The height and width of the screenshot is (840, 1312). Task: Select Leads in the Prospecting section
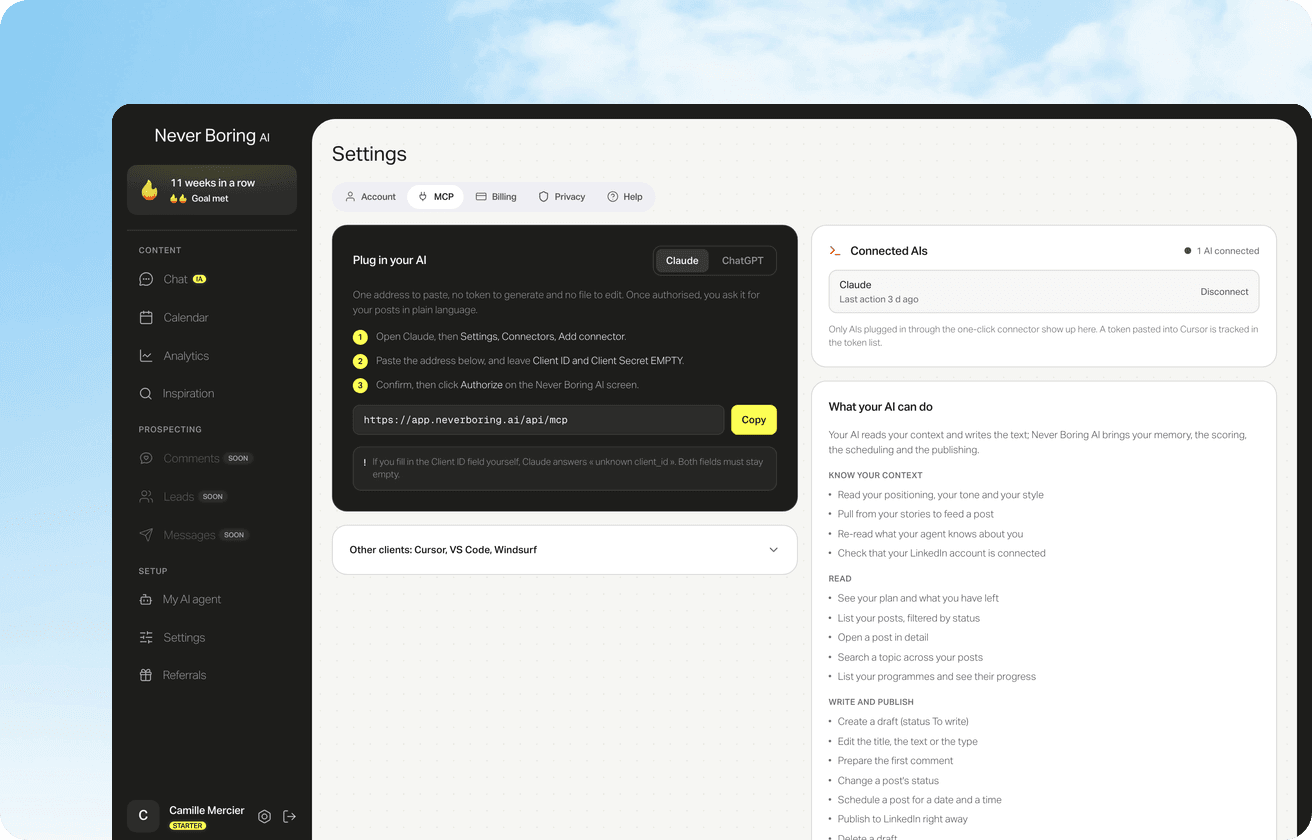[x=182, y=496]
